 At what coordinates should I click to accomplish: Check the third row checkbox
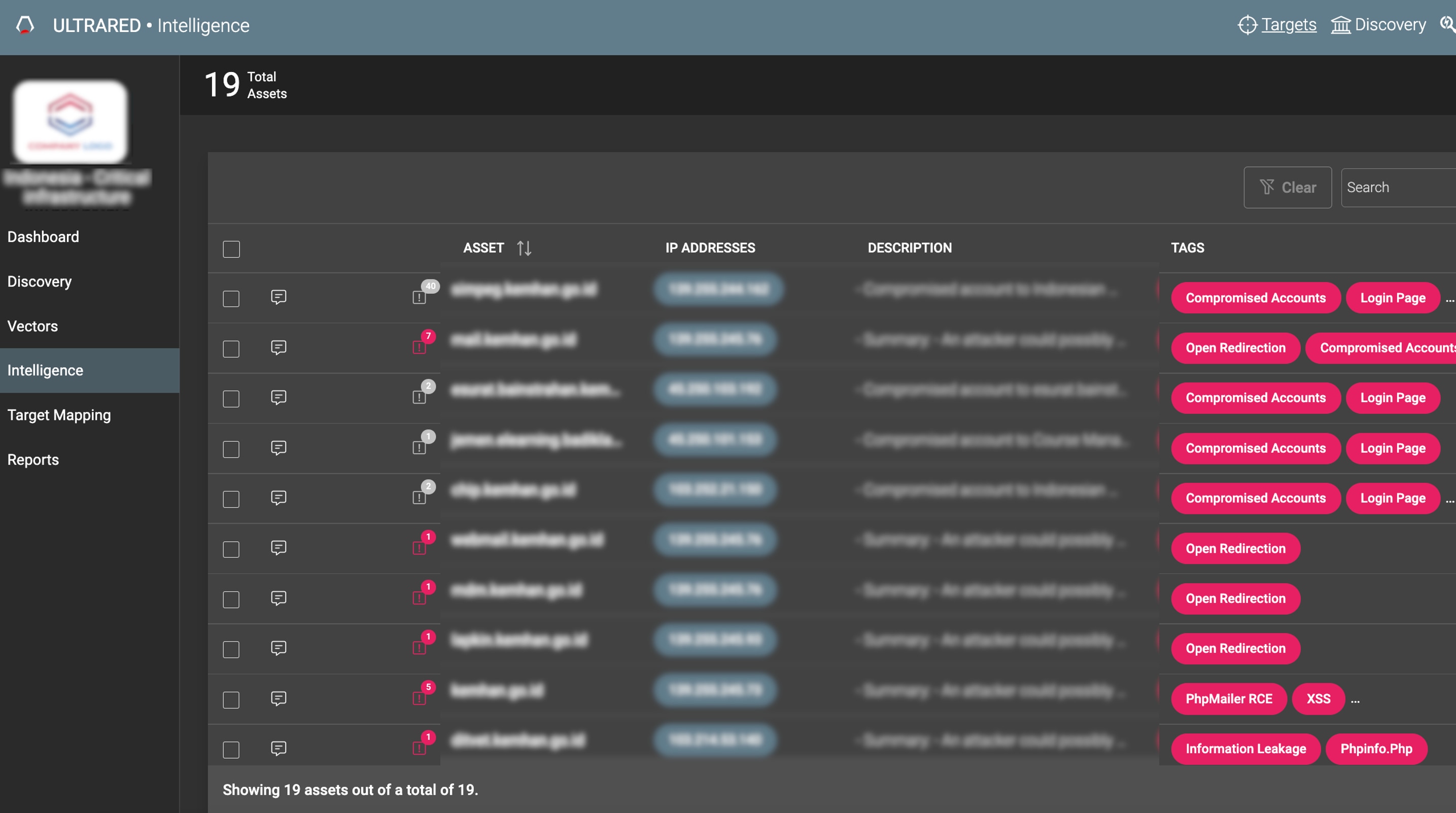click(x=231, y=399)
